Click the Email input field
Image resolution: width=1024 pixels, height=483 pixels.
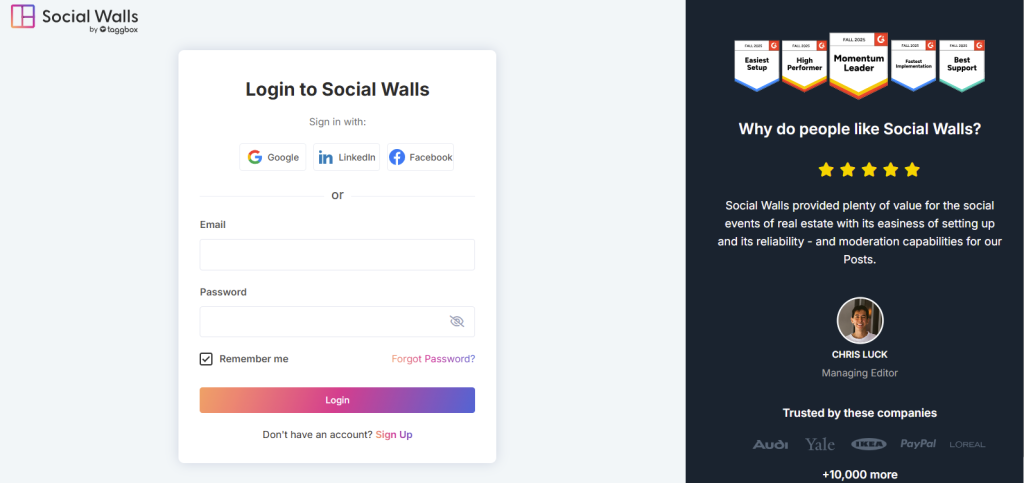click(x=337, y=255)
